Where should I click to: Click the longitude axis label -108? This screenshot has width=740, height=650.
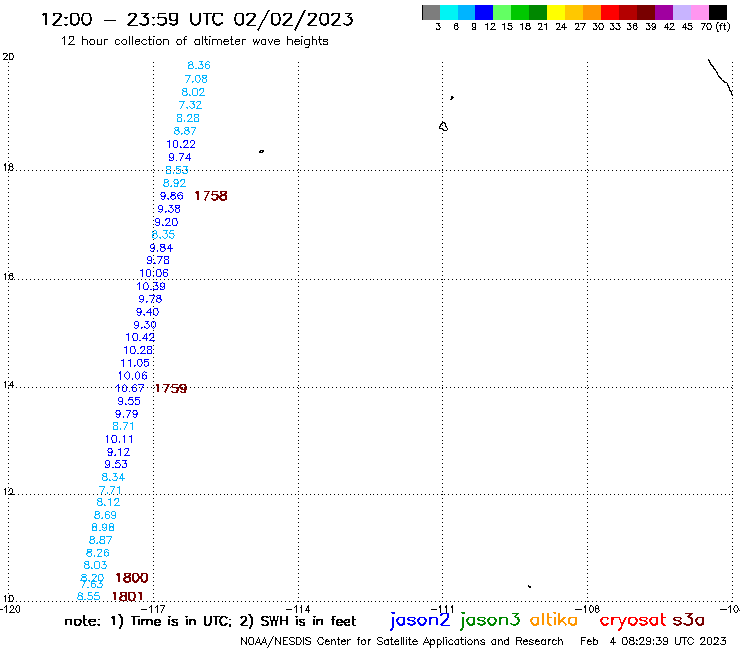coord(587,608)
